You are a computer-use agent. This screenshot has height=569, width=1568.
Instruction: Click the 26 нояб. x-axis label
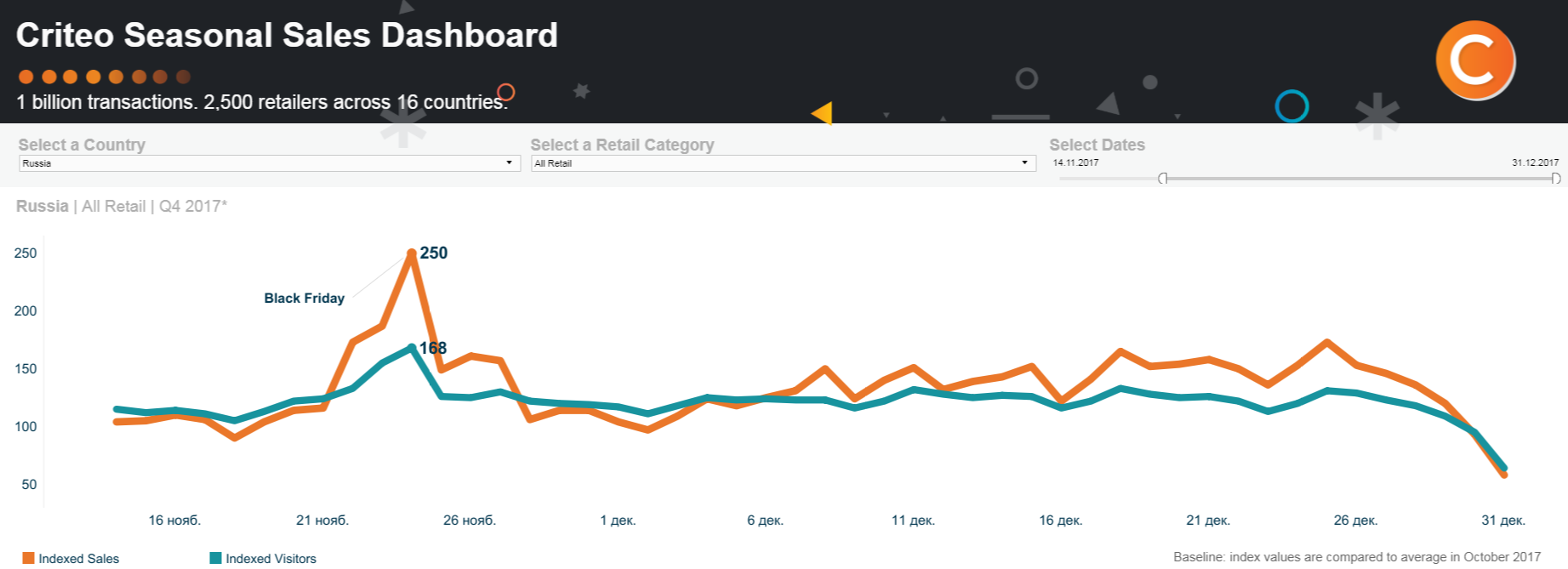point(470,521)
